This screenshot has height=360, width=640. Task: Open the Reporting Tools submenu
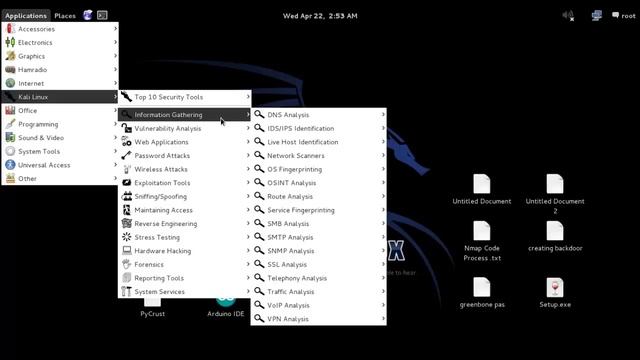[184, 278]
